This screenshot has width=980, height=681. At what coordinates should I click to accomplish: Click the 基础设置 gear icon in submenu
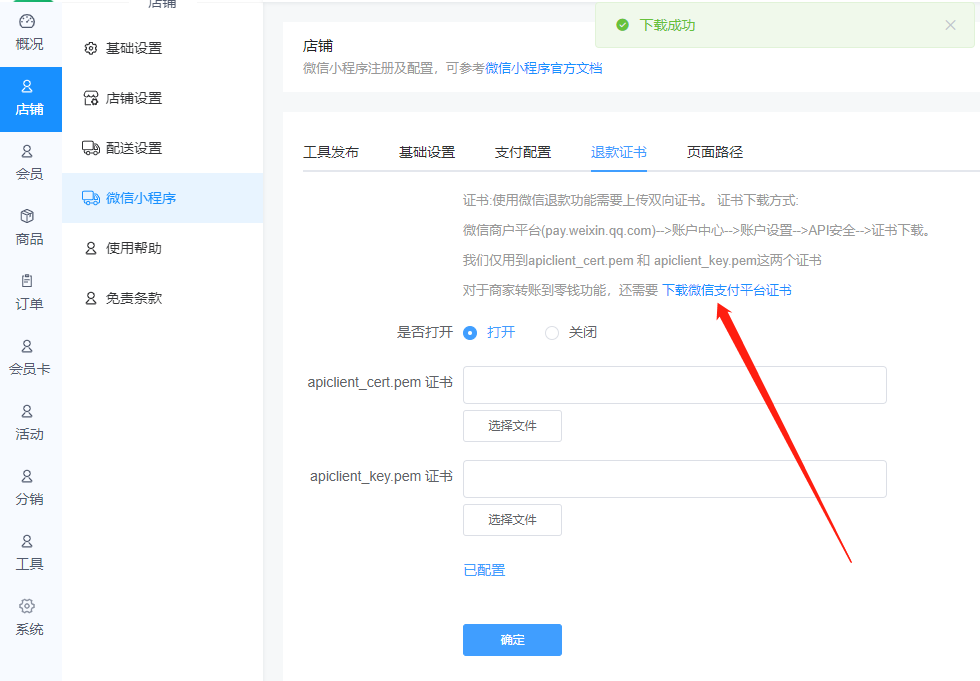pos(91,48)
